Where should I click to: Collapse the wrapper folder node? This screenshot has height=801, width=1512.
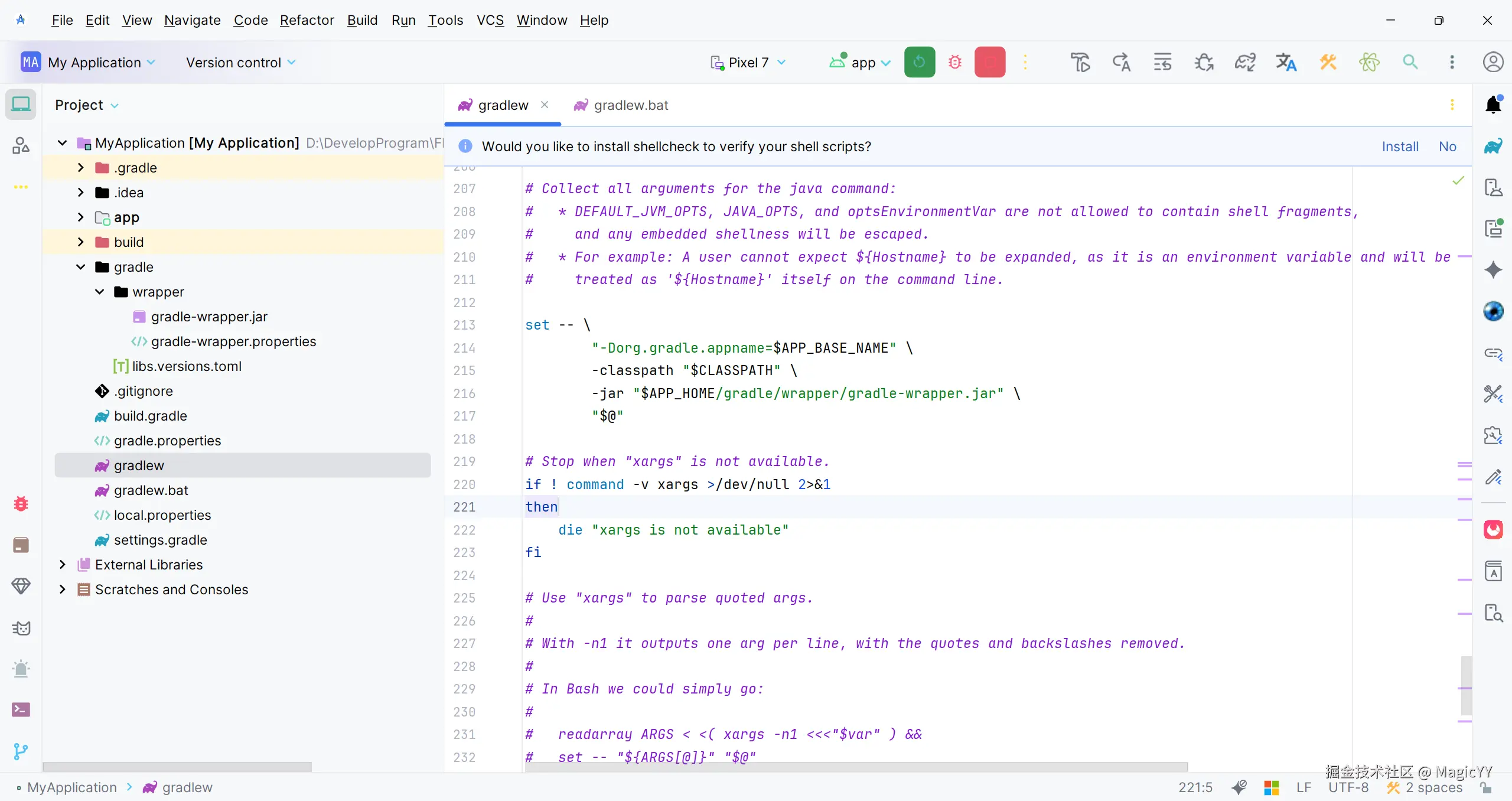pos(100,292)
